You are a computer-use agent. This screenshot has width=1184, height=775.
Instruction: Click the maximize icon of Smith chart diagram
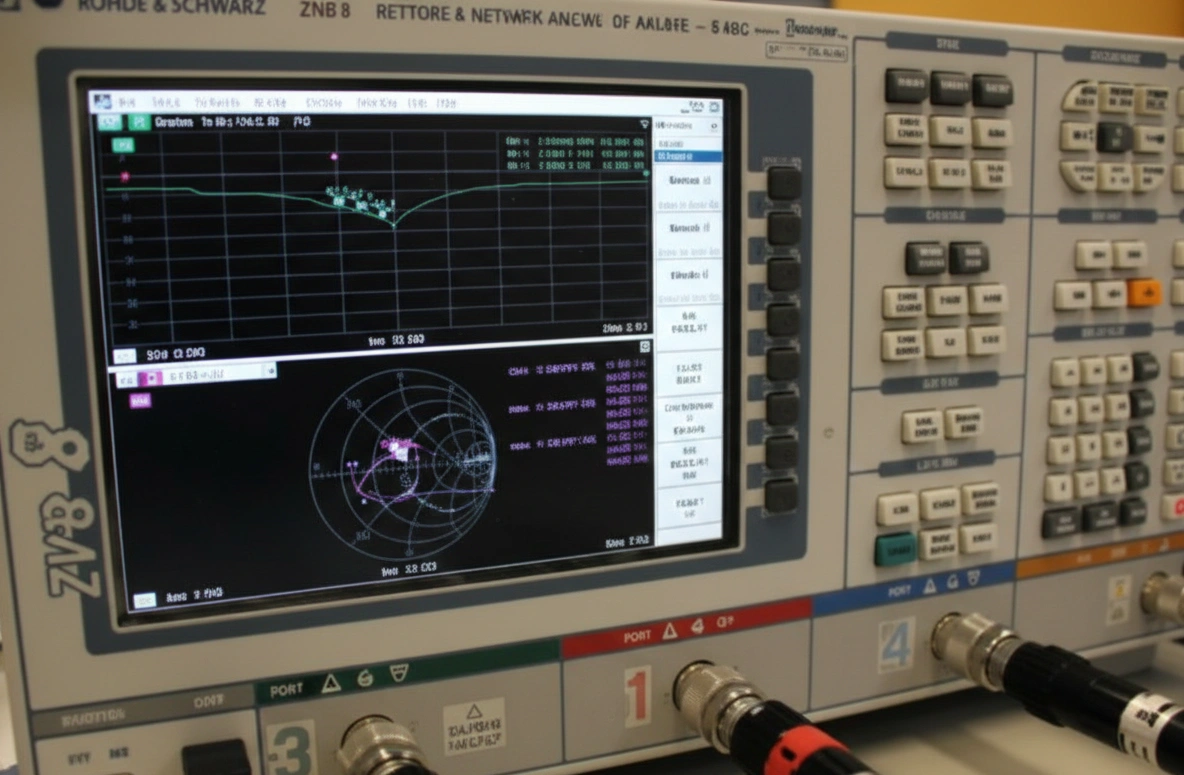tap(645, 345)
